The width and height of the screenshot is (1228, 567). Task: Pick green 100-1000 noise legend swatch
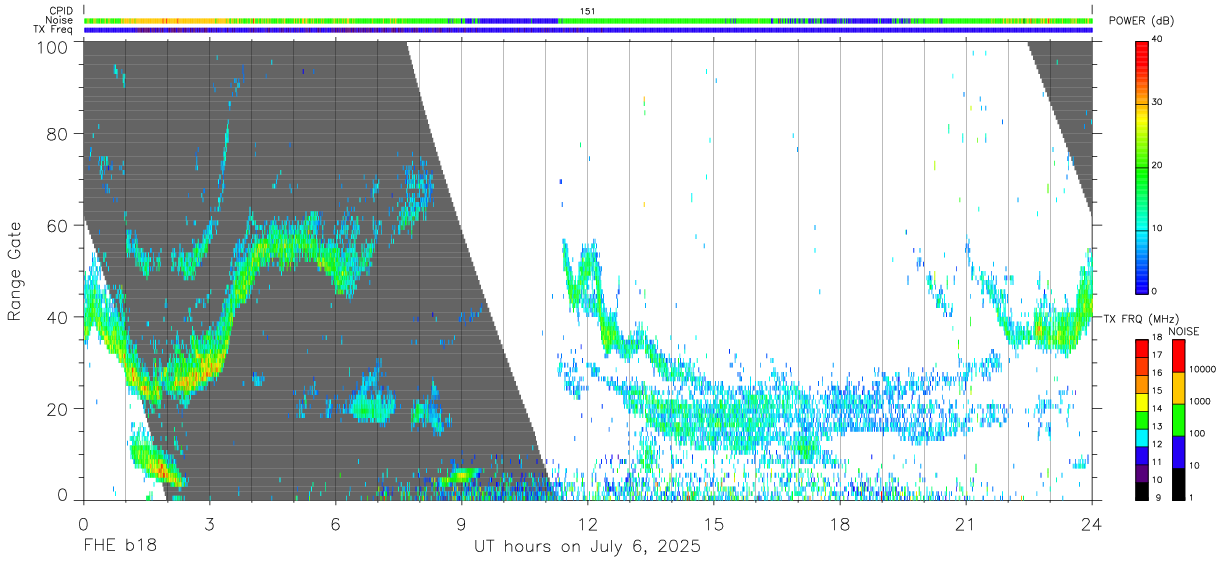pyautogui.click(x=1178, y=419)
